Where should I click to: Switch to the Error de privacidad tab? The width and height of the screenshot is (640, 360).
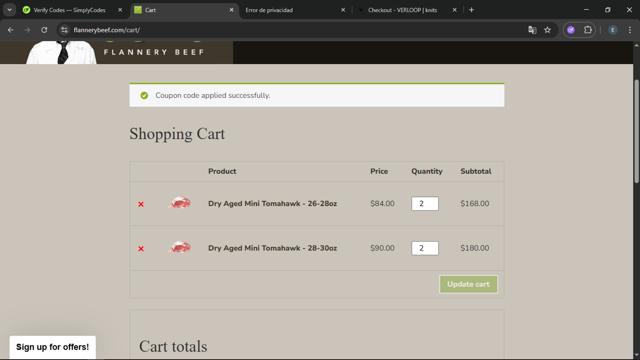coord(269,10)
